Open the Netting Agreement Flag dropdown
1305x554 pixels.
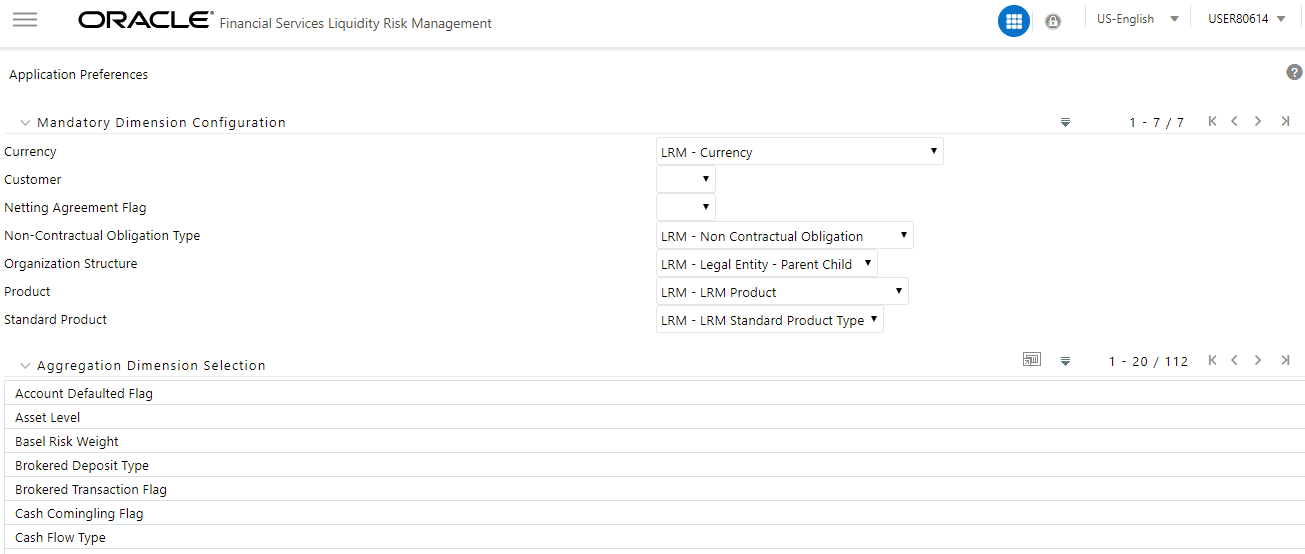686,208
